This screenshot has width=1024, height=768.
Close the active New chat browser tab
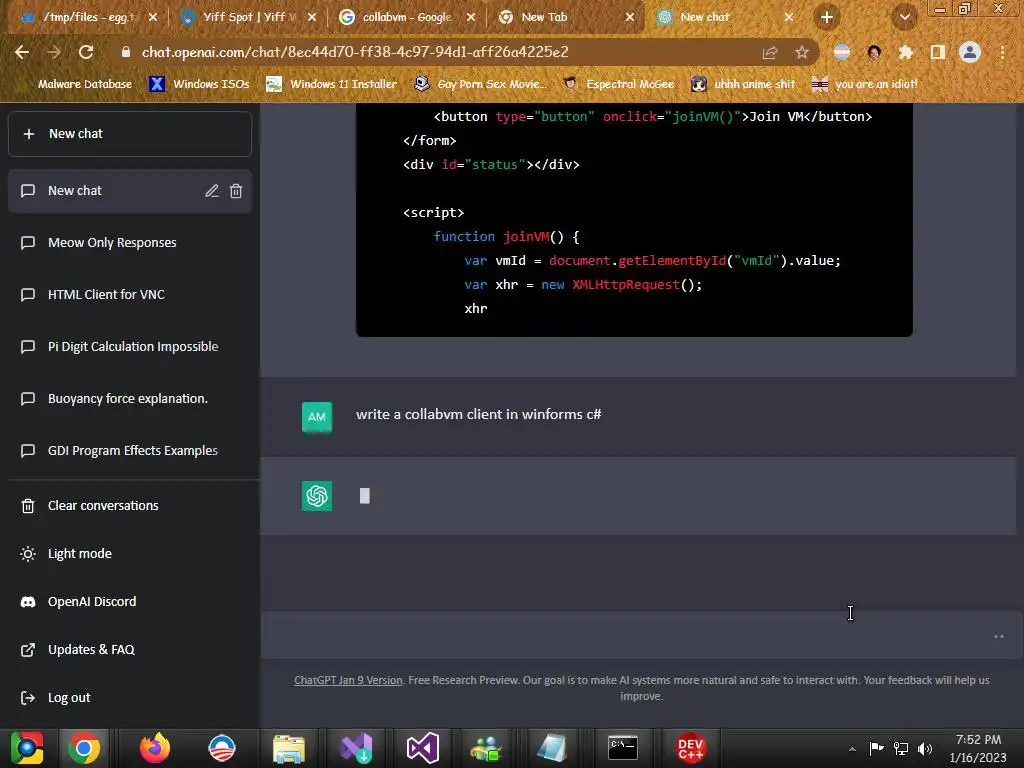(x=789, y=18)
